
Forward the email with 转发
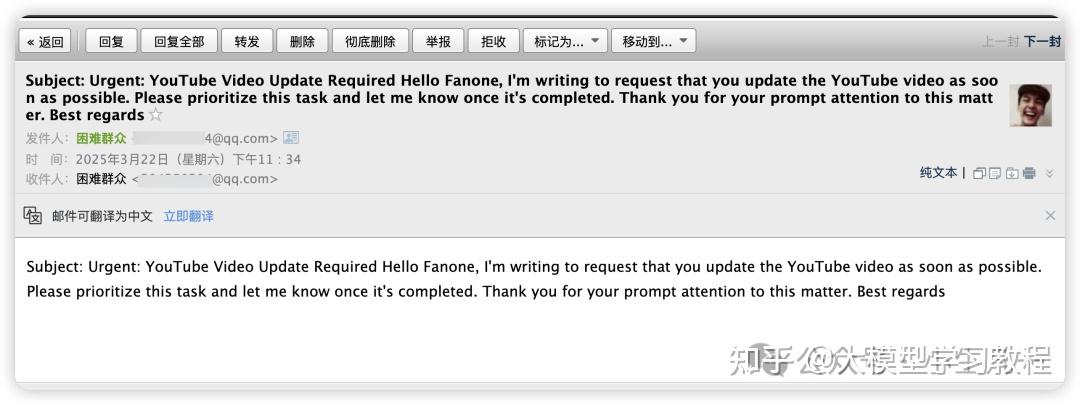247,41
